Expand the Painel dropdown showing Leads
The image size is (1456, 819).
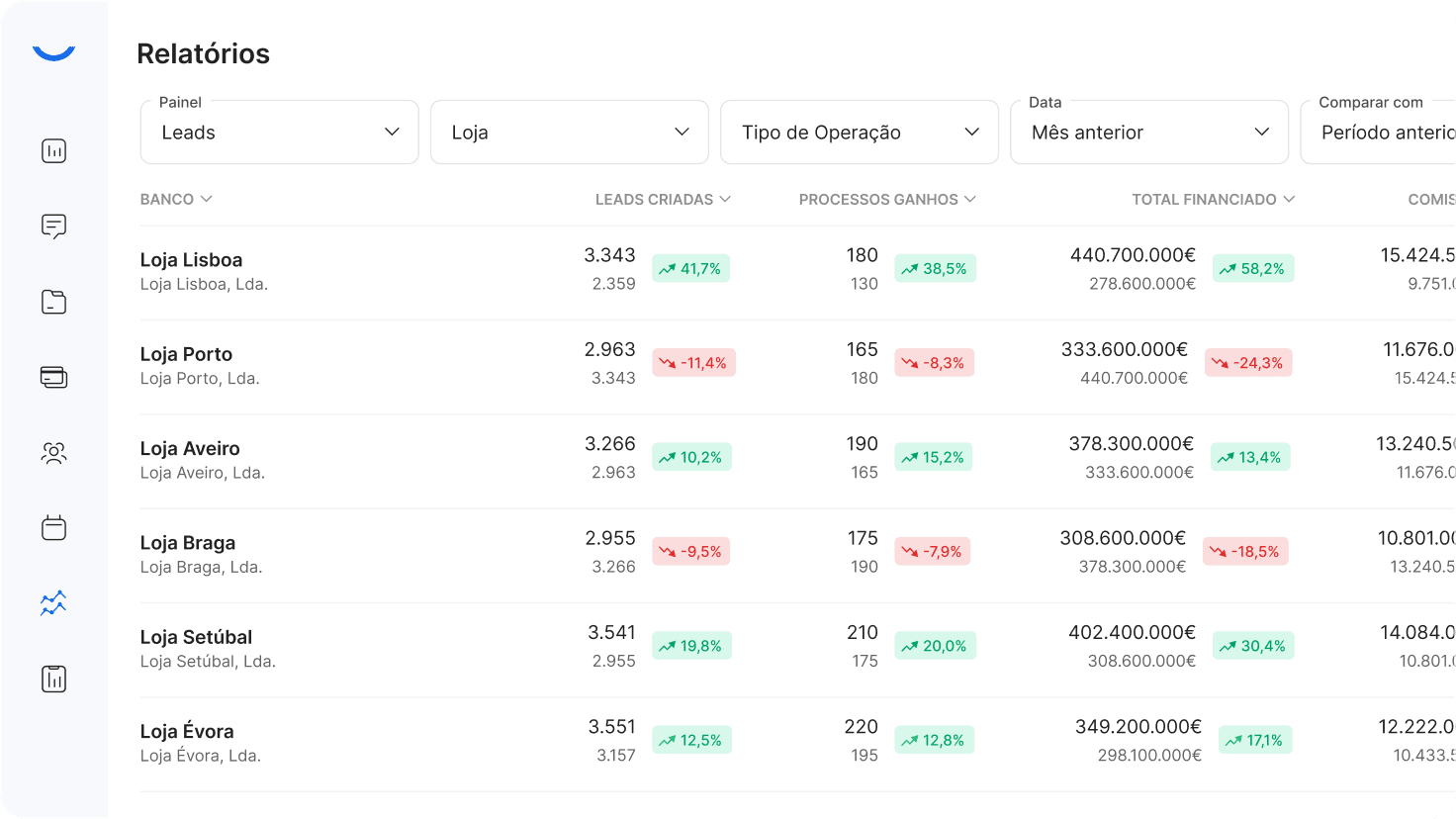coord(279,133)
